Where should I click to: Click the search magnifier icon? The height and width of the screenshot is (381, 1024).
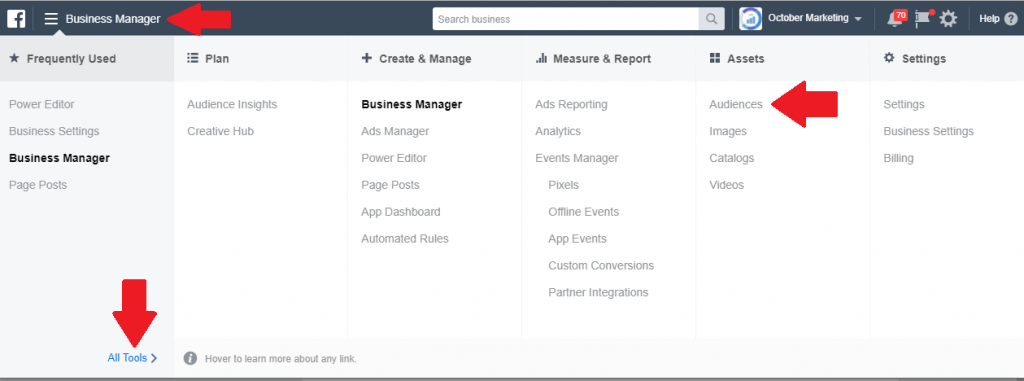(x=711, y=19)
